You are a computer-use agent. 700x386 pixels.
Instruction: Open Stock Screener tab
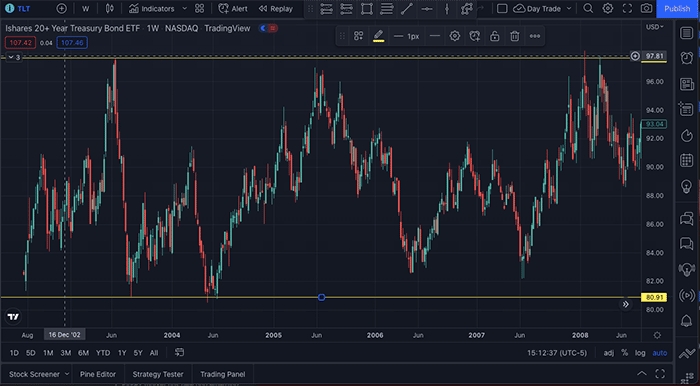click(x=34, y=374)
